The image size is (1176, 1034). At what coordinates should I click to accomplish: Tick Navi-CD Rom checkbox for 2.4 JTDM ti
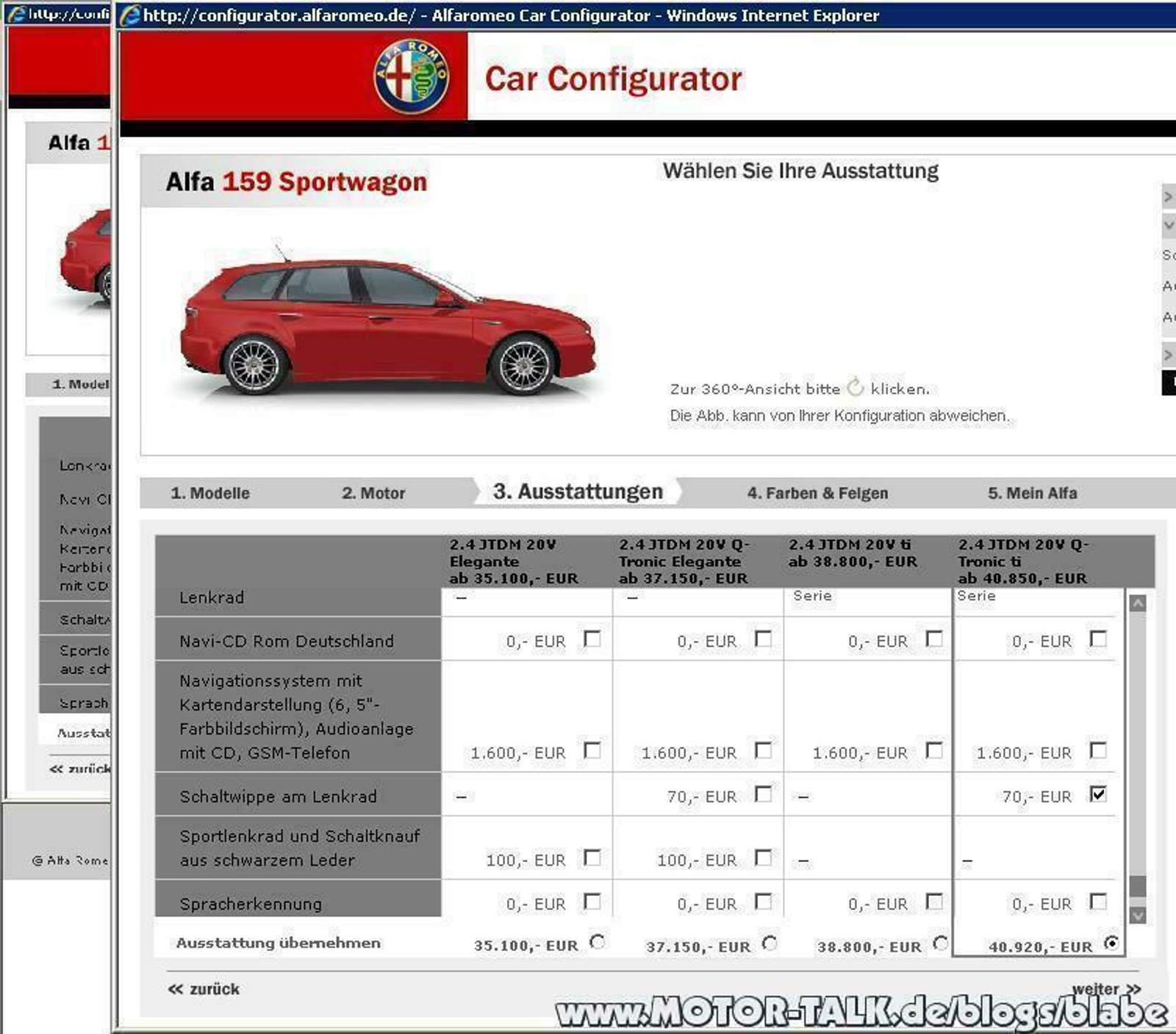(x=934, y=639)
